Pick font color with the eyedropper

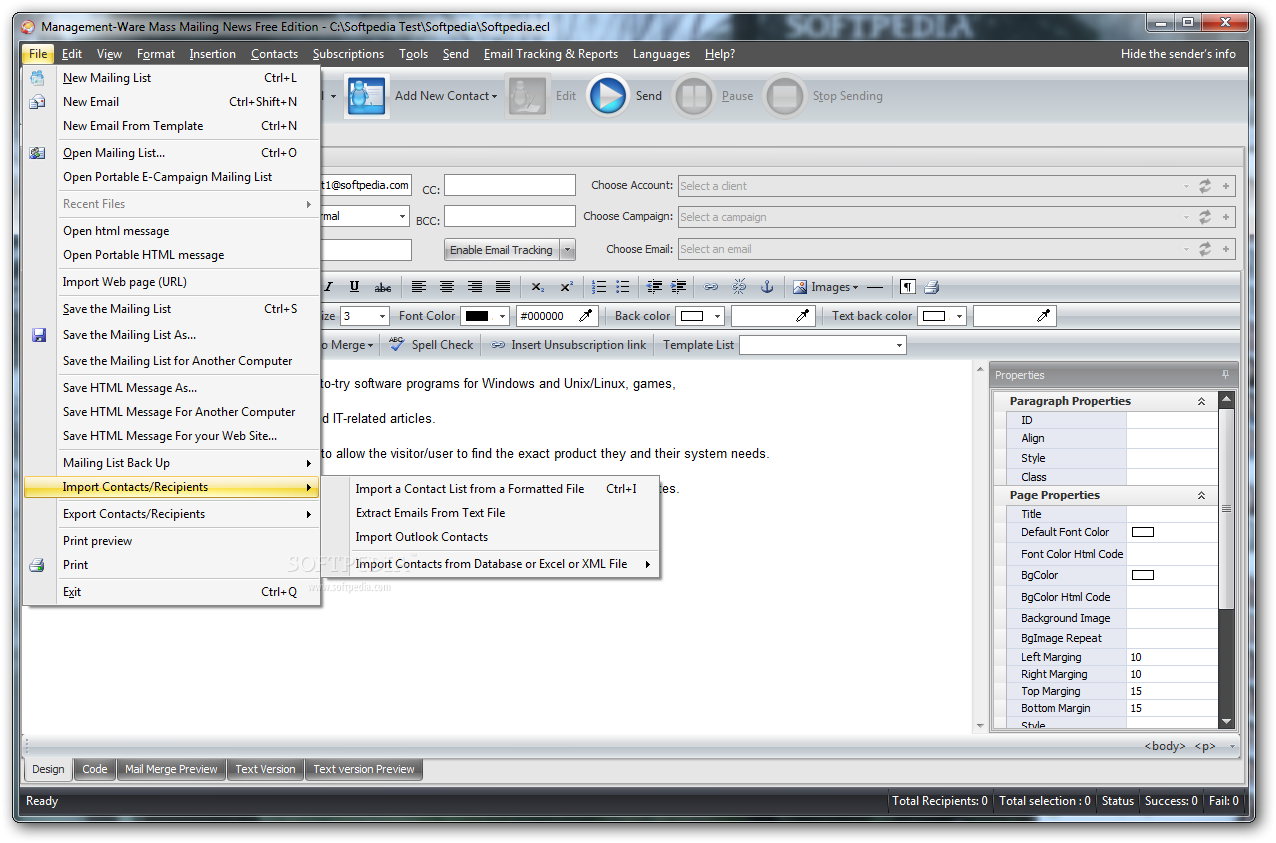[586, 316]
